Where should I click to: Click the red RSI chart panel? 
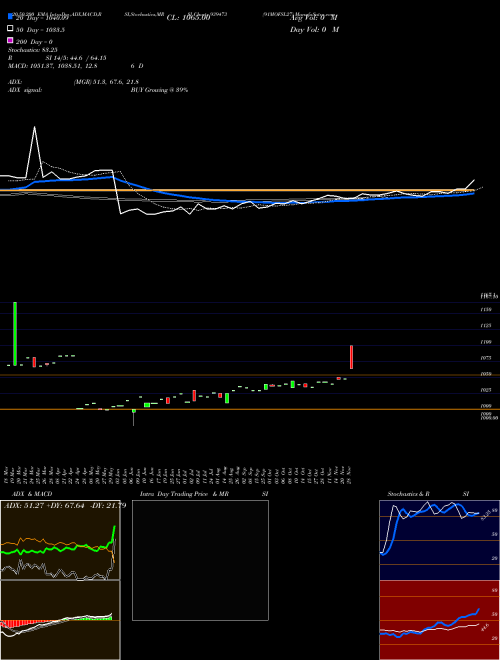tap(439, 620)
